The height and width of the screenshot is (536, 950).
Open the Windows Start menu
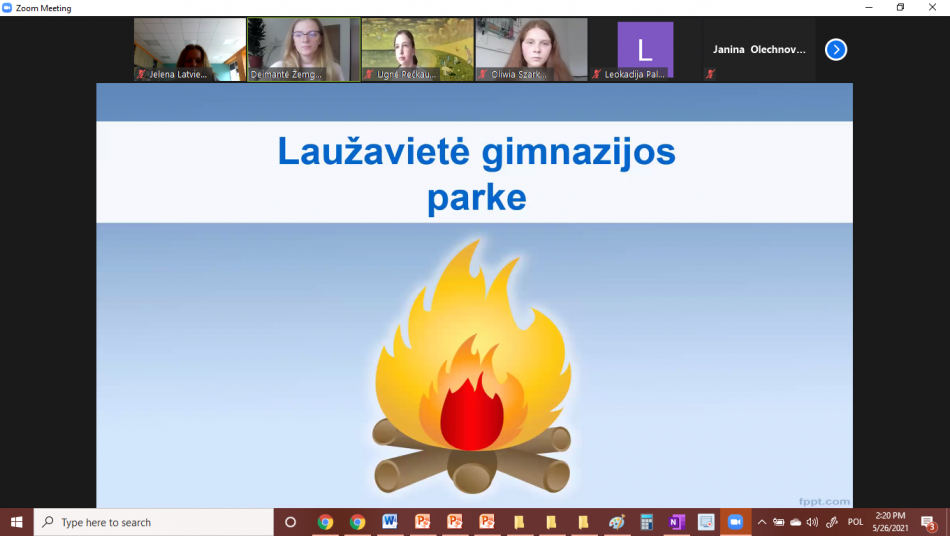click(16, 522)
